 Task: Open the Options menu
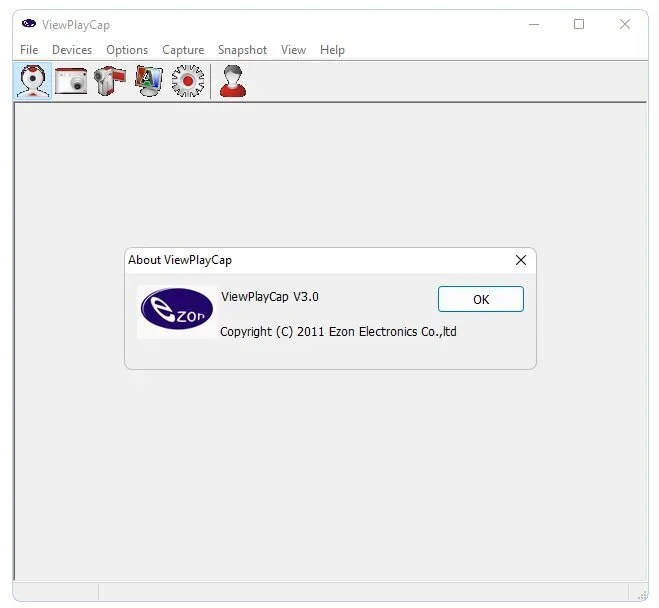tap(127, 50)
